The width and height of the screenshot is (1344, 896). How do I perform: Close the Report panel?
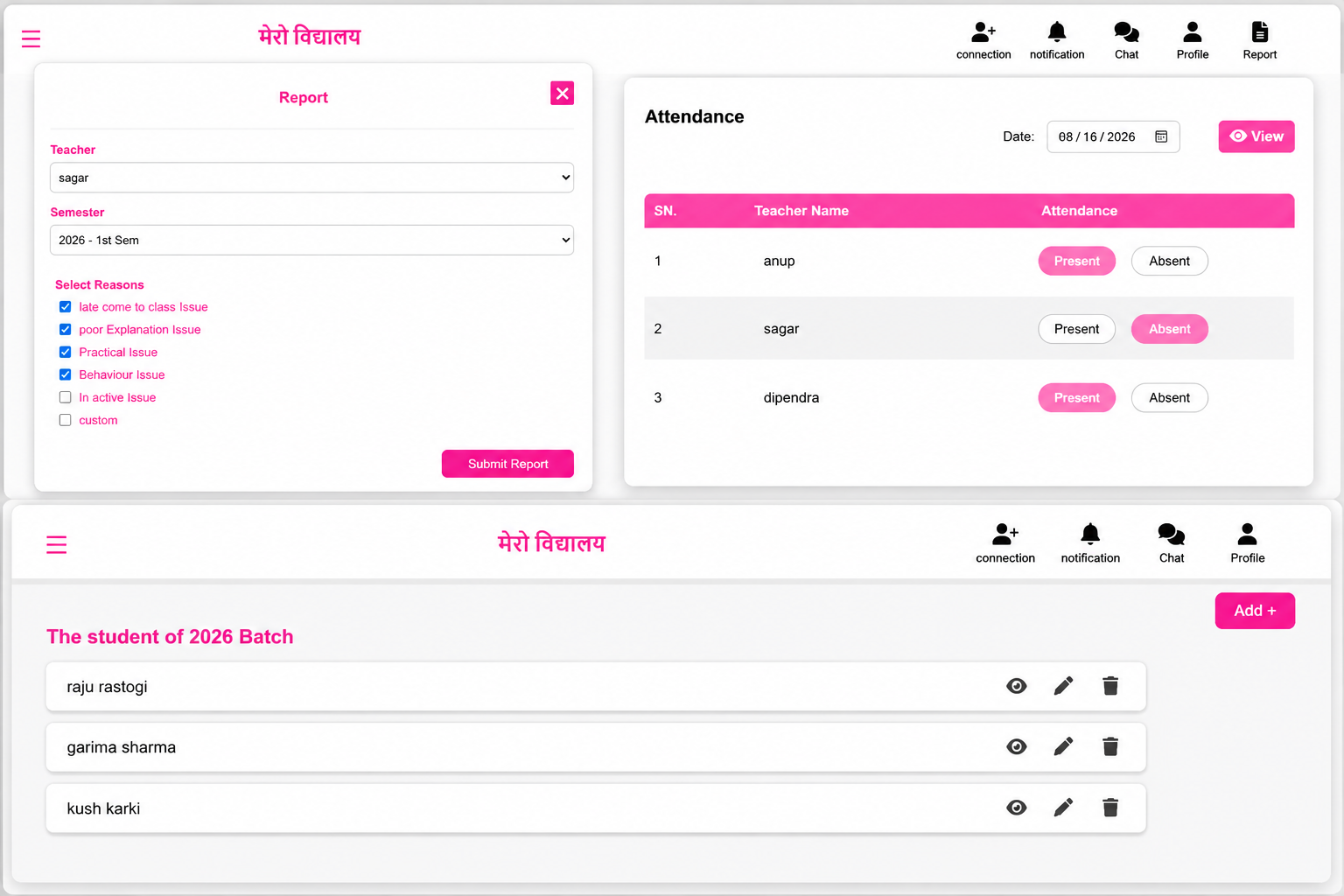pos(562,93)
